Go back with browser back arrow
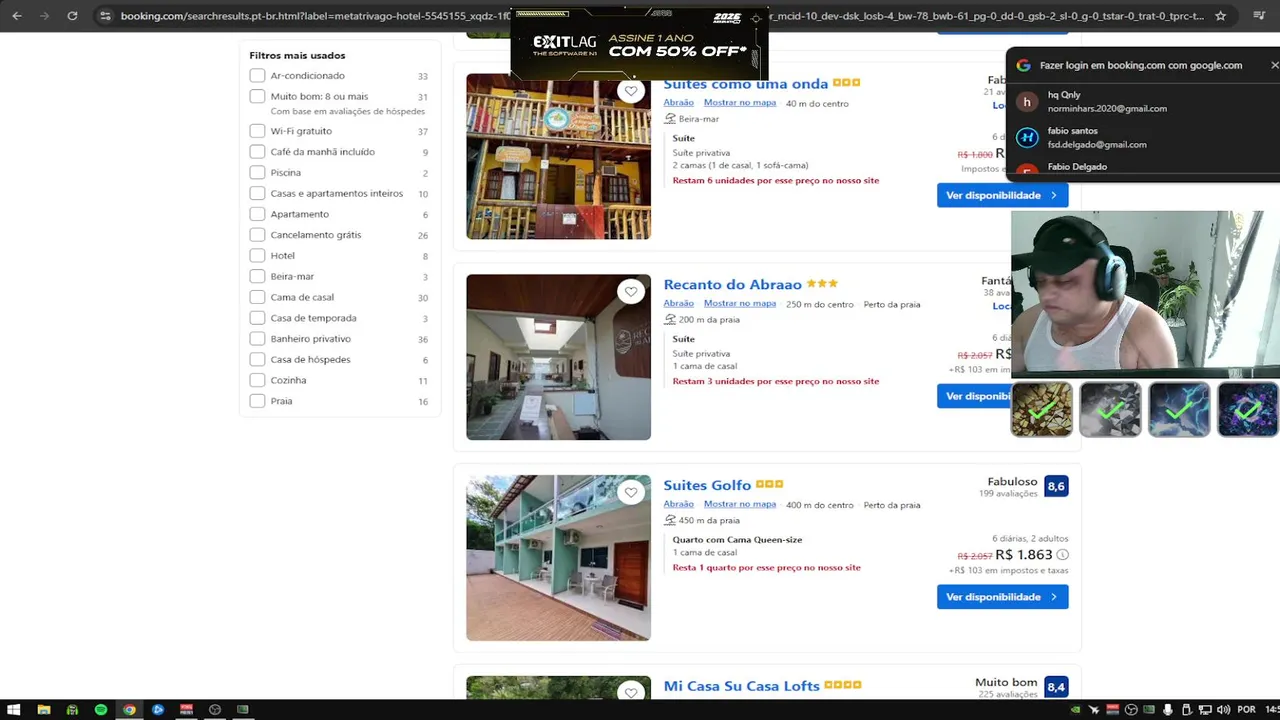Viewport: 1280px width, 720px height. tap(17, 16)
